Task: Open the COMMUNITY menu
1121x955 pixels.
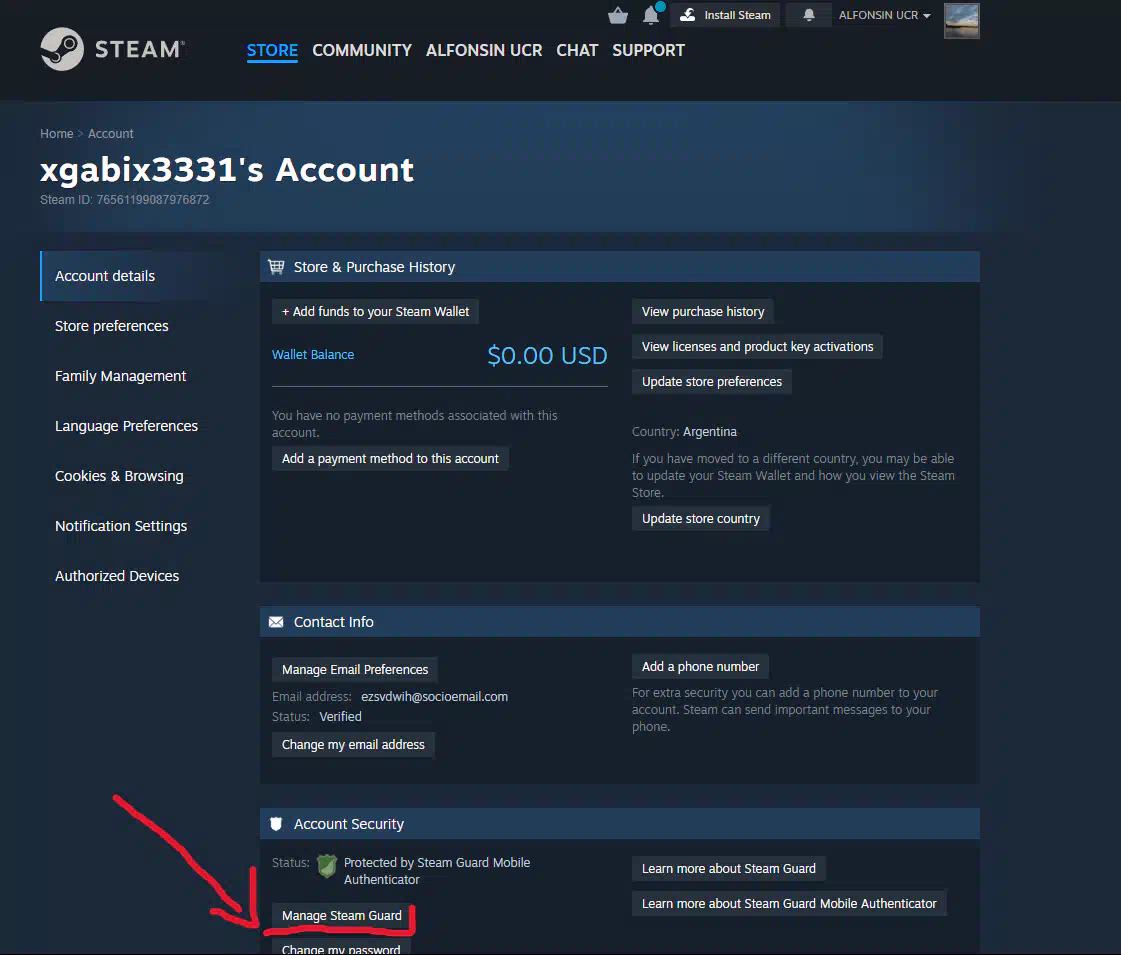Action: [x=362, y=50]
